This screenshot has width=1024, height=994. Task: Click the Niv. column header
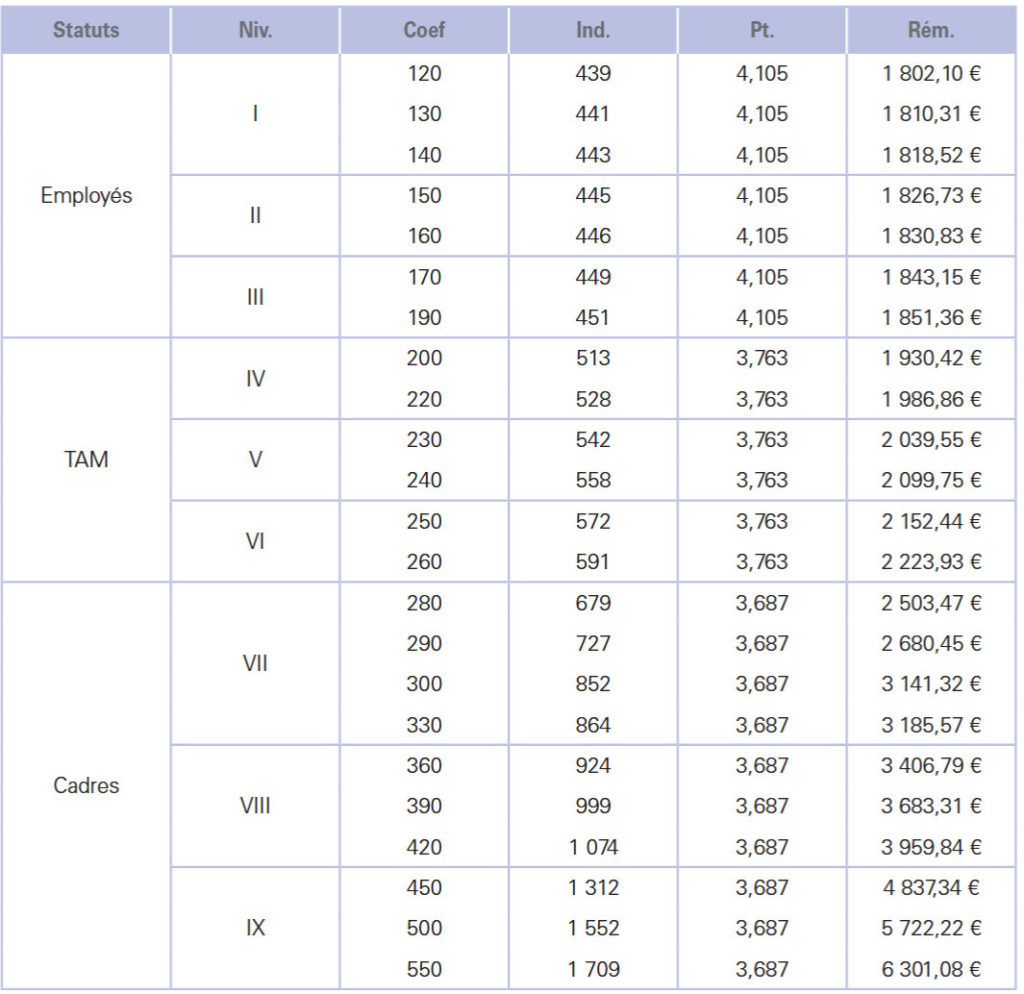(255, 30)
